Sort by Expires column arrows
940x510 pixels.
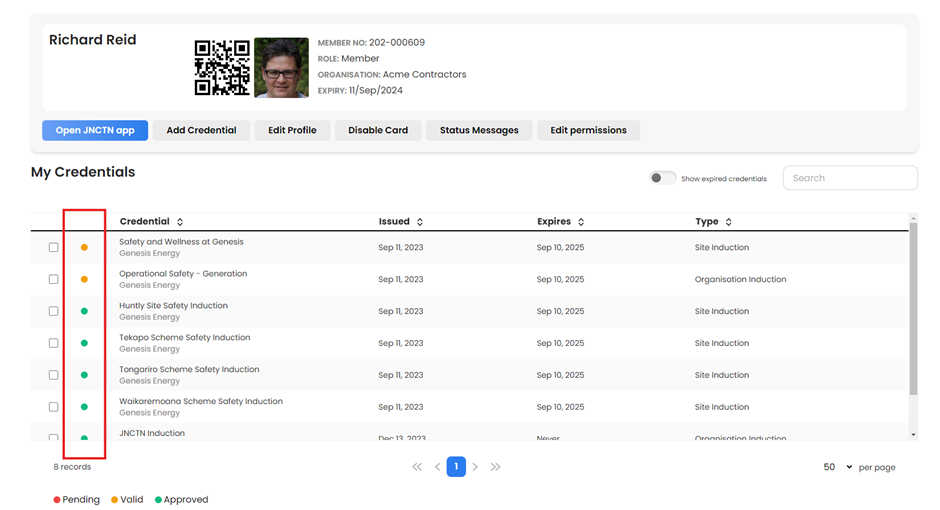(581, 222)
